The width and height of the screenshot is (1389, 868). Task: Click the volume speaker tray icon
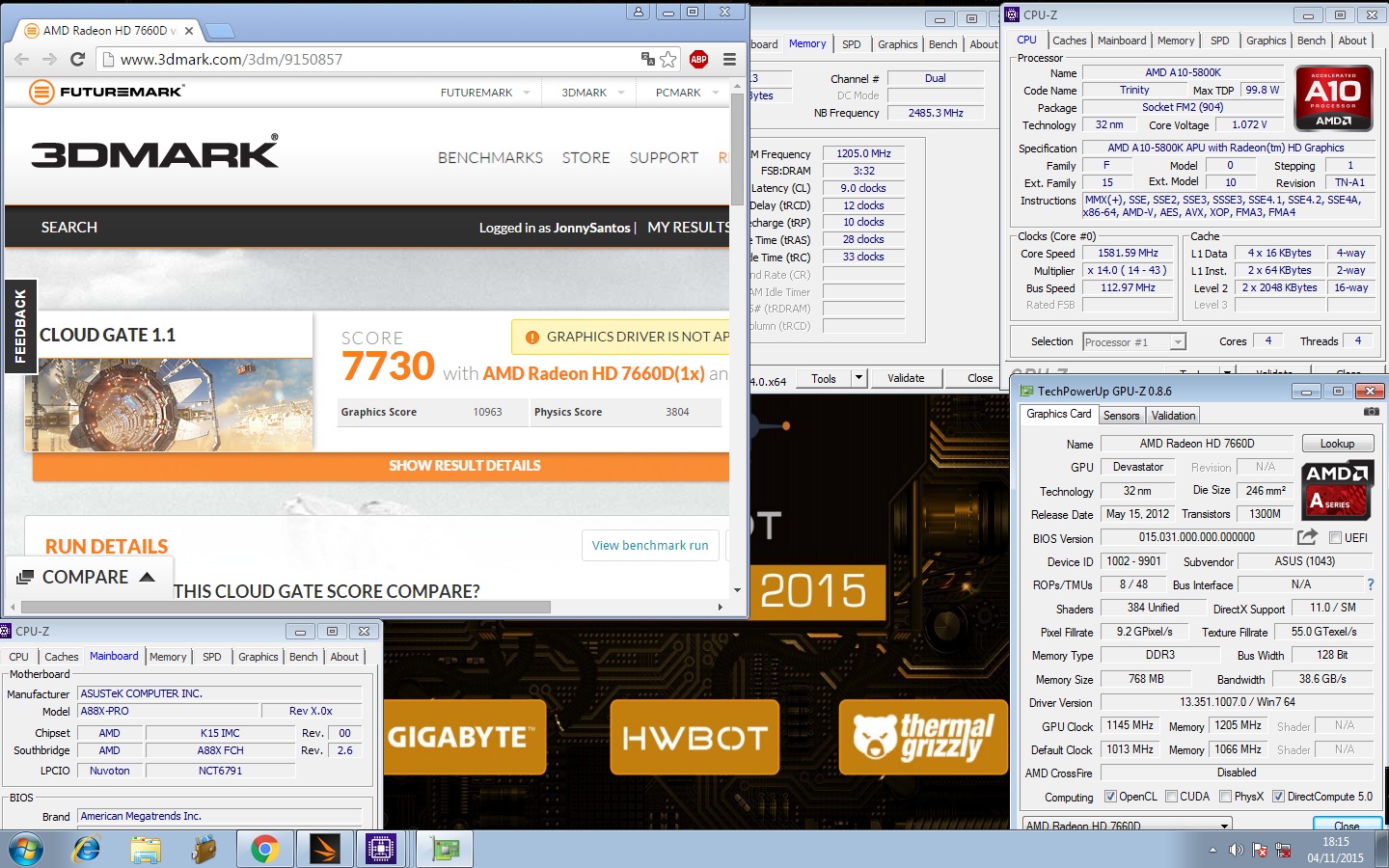pyautogui.click(x=1236, y=850)
